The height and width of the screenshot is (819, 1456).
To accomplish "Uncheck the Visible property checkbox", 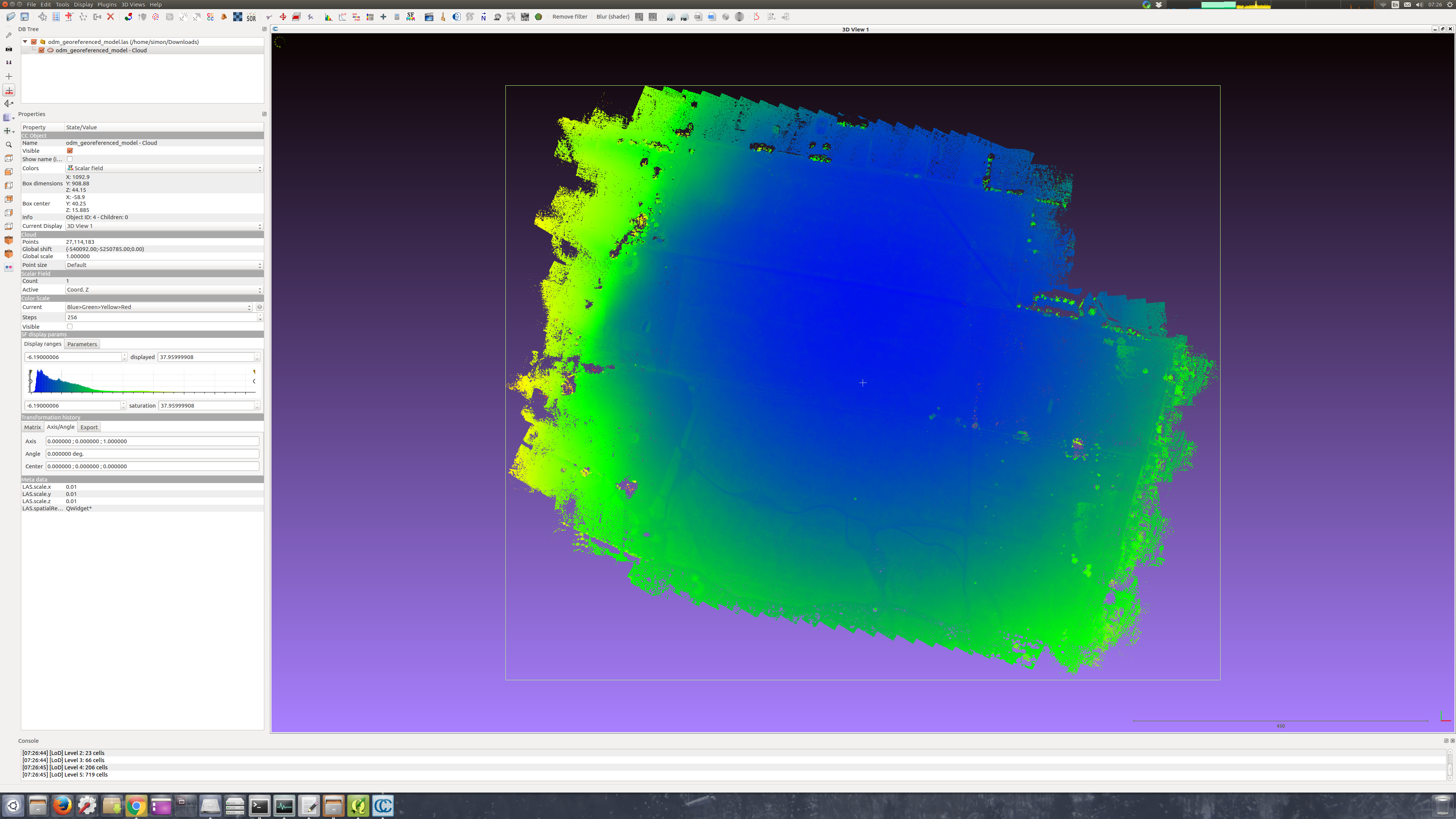I will click(x=70, y=151).
